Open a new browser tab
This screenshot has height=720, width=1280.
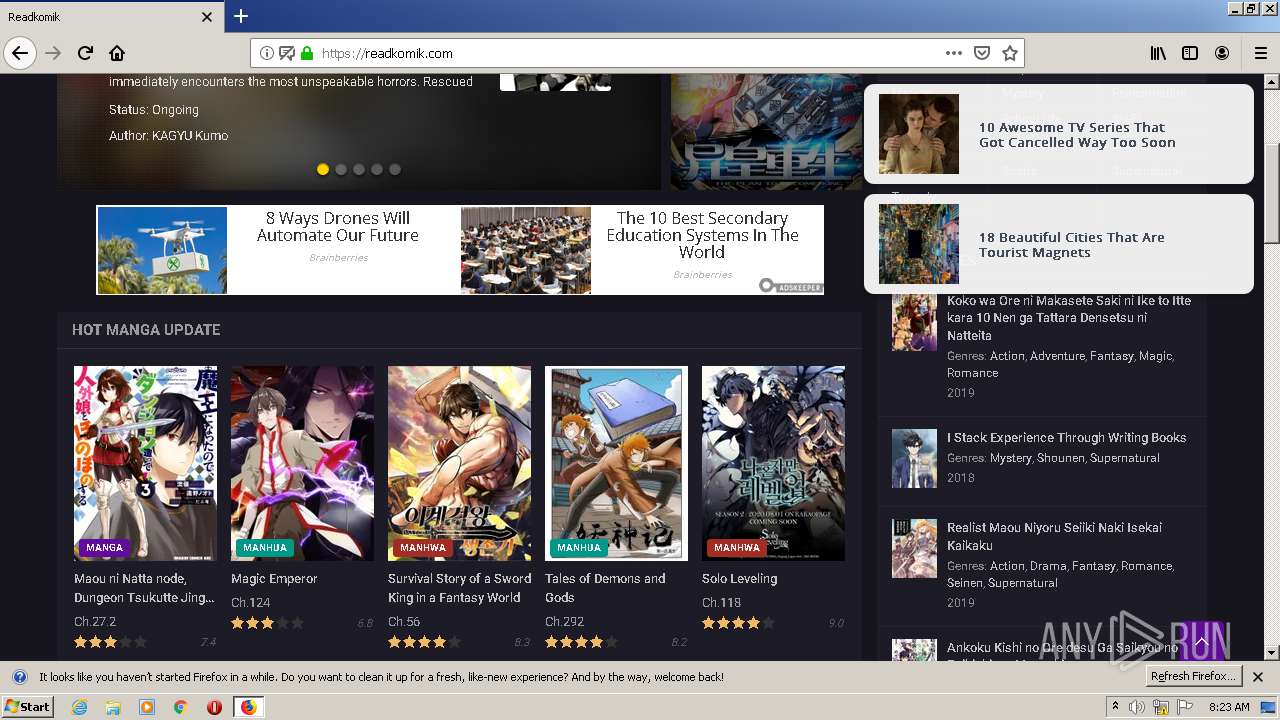(241, 16)
